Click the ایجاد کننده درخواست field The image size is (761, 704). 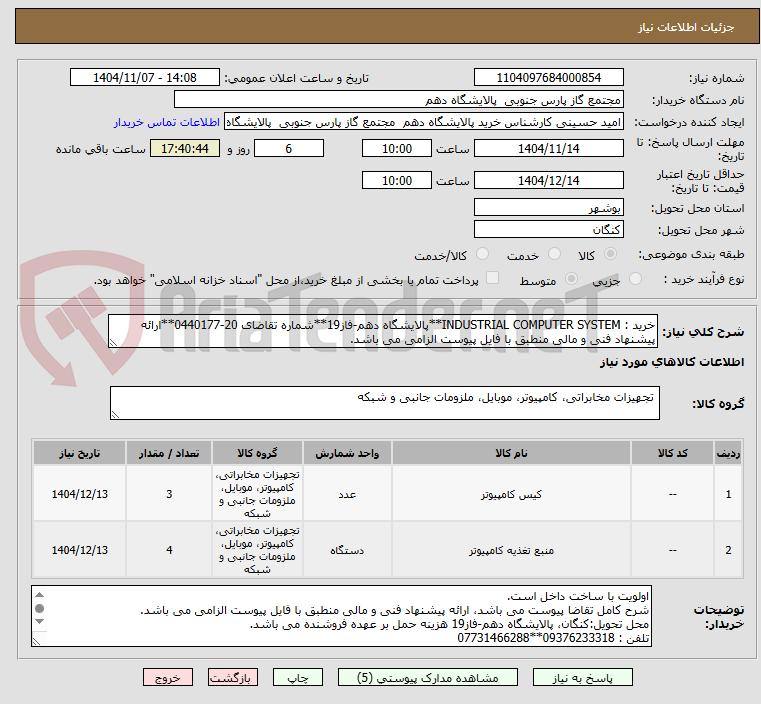(x=423, y=122)
